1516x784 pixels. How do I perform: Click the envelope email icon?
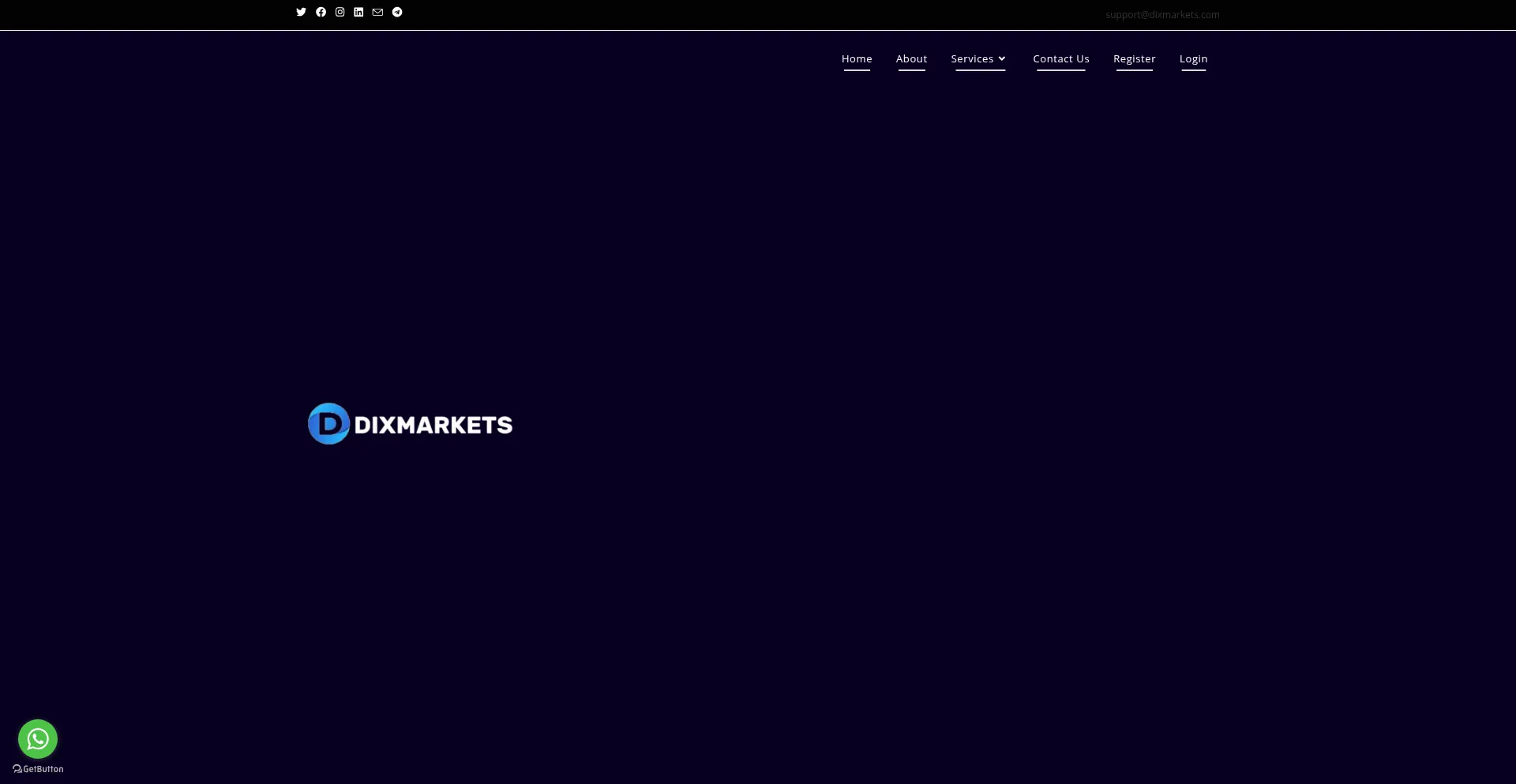click(x=377, y=12)
